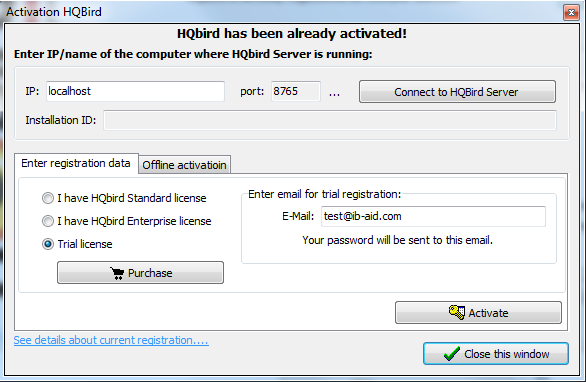Click the shopping cart icon on Purchase
The height and width of the screenshot is (382, 586).
117,273
